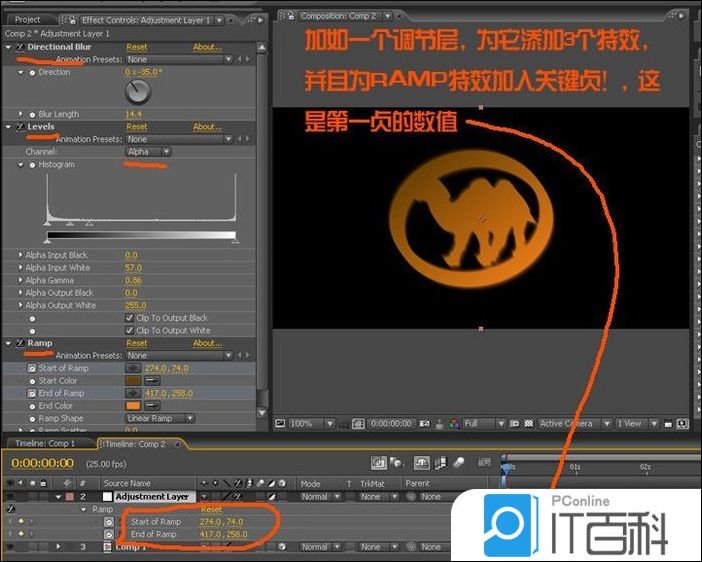This screenshot has width=702, height=562.
Task: Toggle the region of interest icon
Action: [514, 423]
